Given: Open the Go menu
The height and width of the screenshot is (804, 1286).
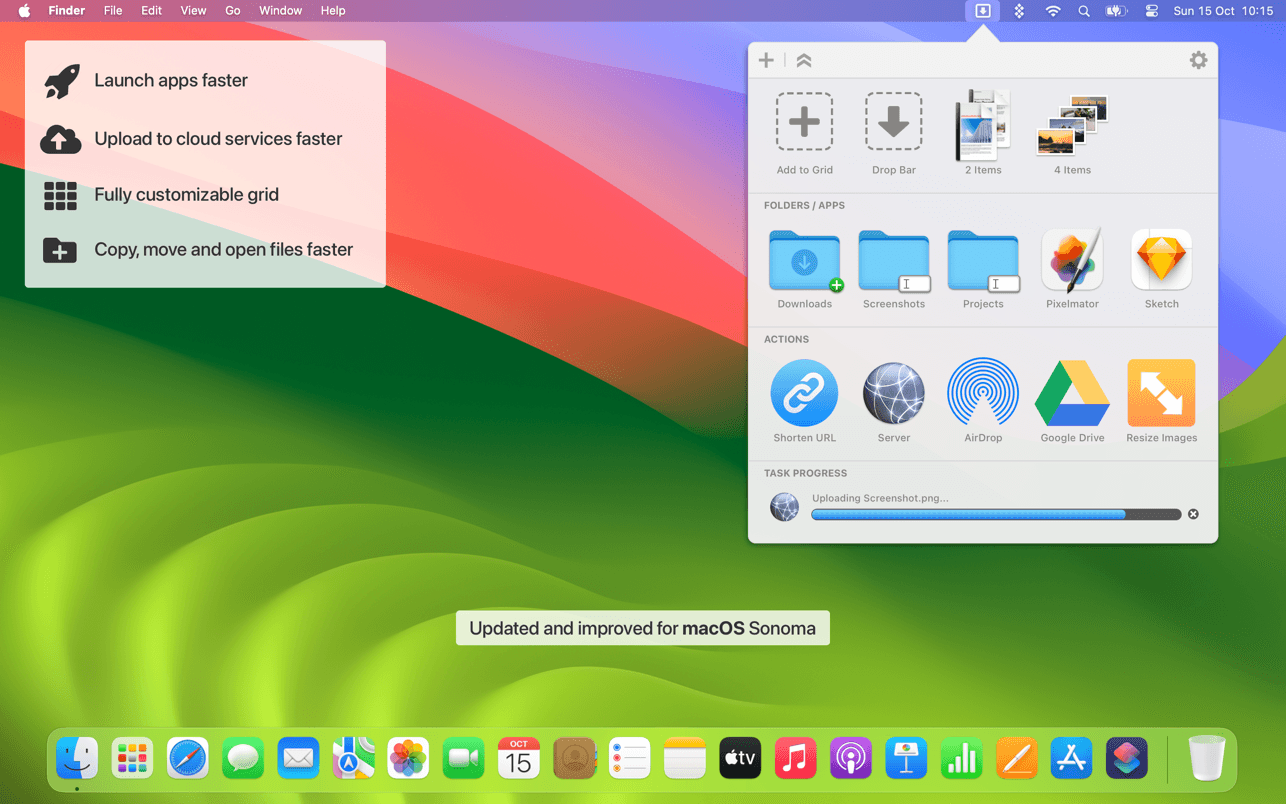Looking at the screenshot, I should (x=232, y=11).
